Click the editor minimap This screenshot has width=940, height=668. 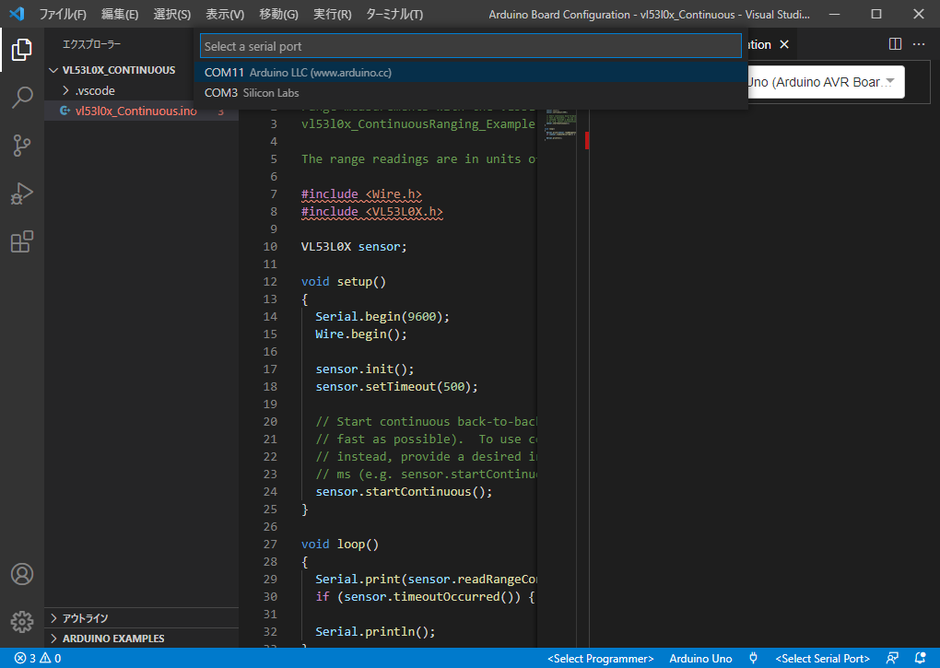[x=561, y=125]
